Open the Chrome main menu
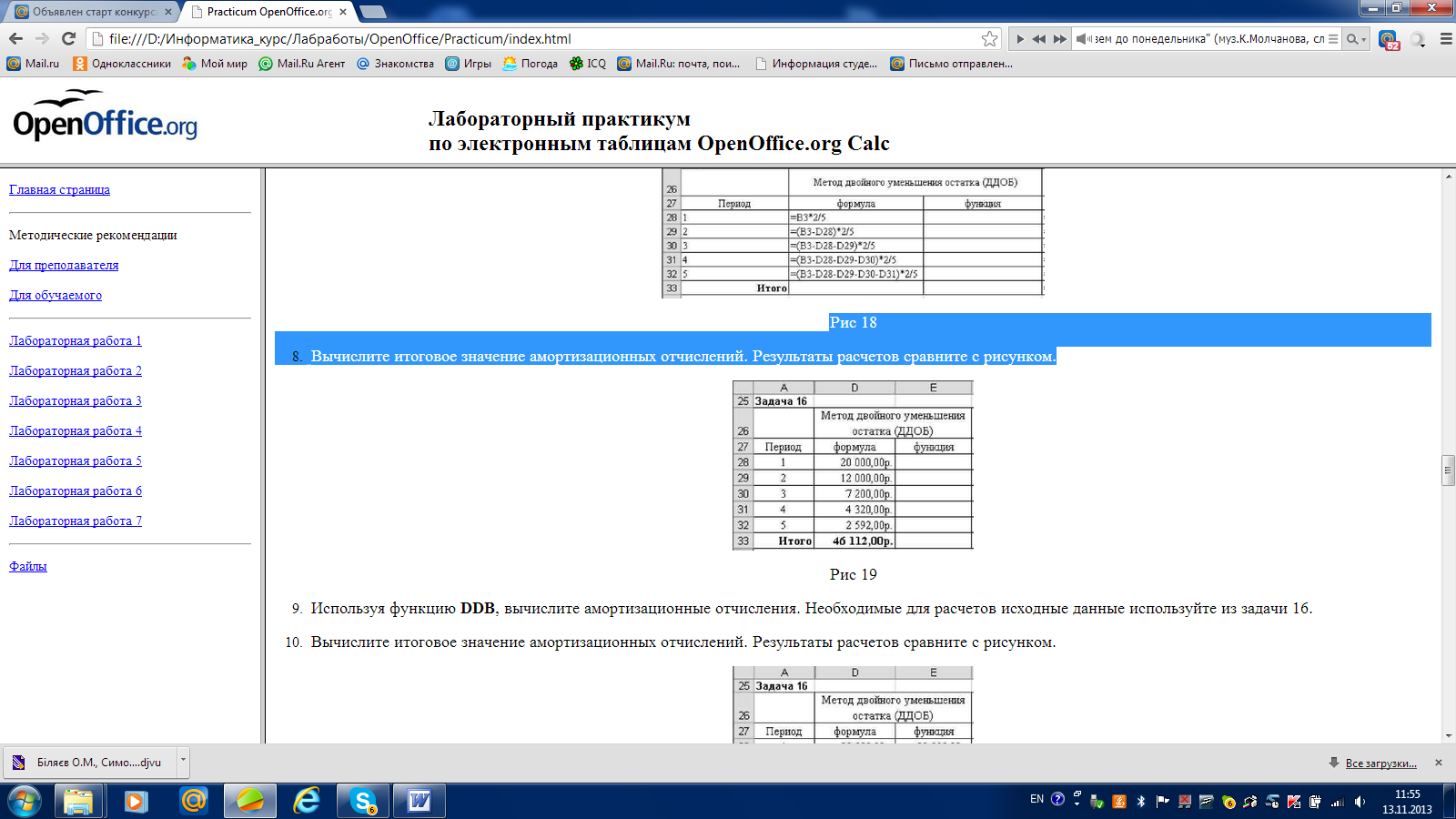1456x819 pixels. [x=1446, y=39]
